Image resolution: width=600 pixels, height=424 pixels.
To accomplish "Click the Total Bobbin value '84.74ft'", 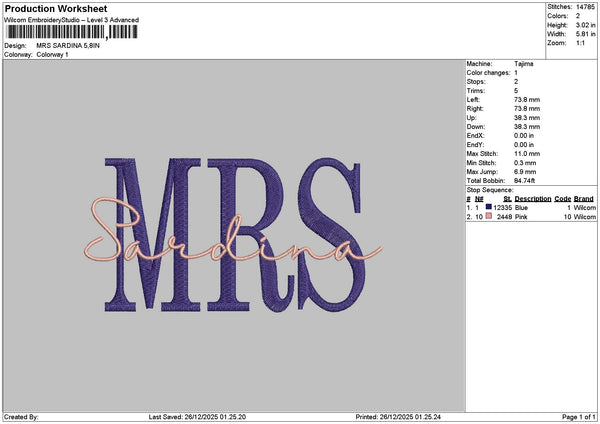I will (x=525, y=181).
